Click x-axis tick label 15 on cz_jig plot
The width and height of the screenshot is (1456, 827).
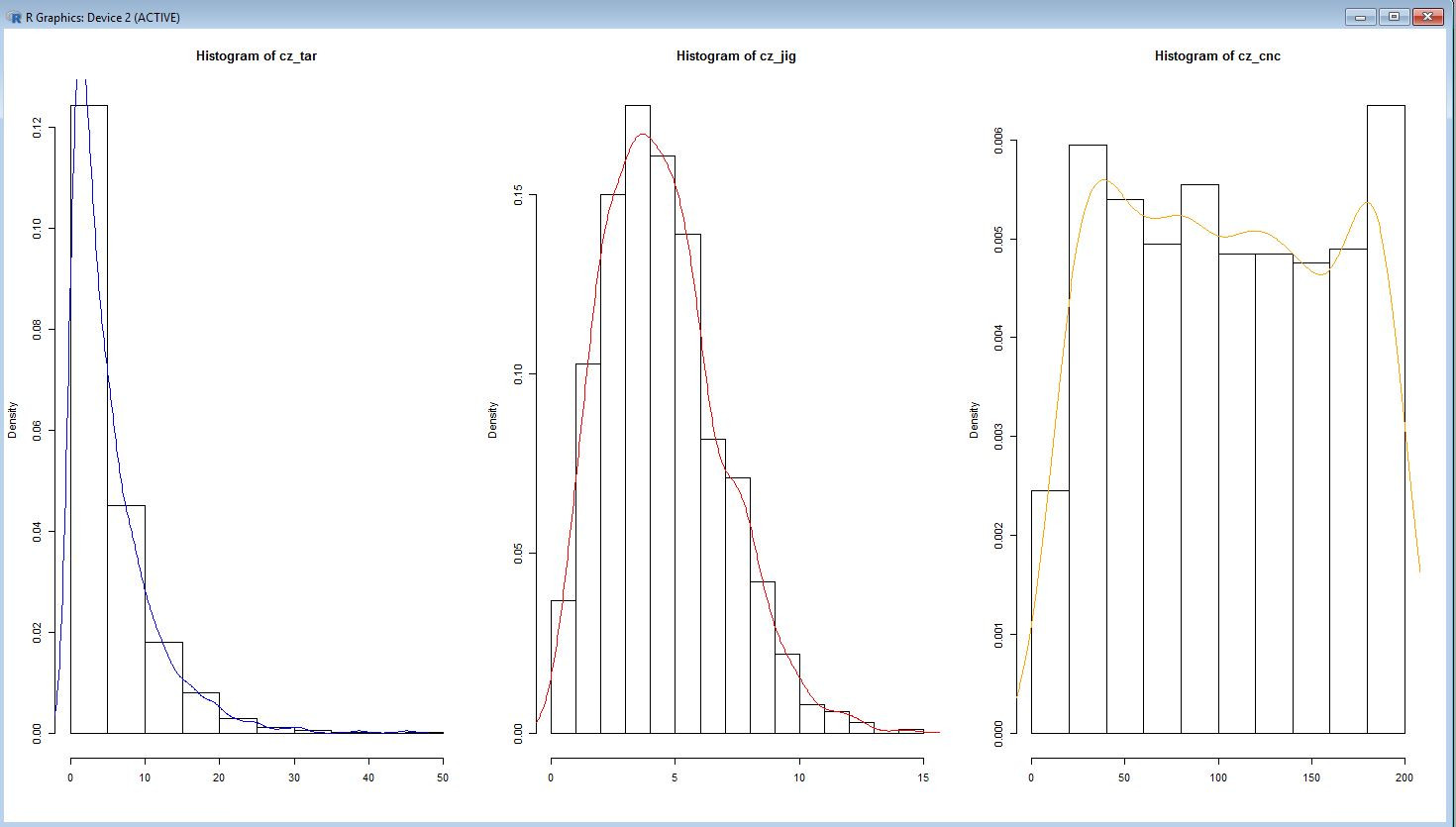point(923,777)
